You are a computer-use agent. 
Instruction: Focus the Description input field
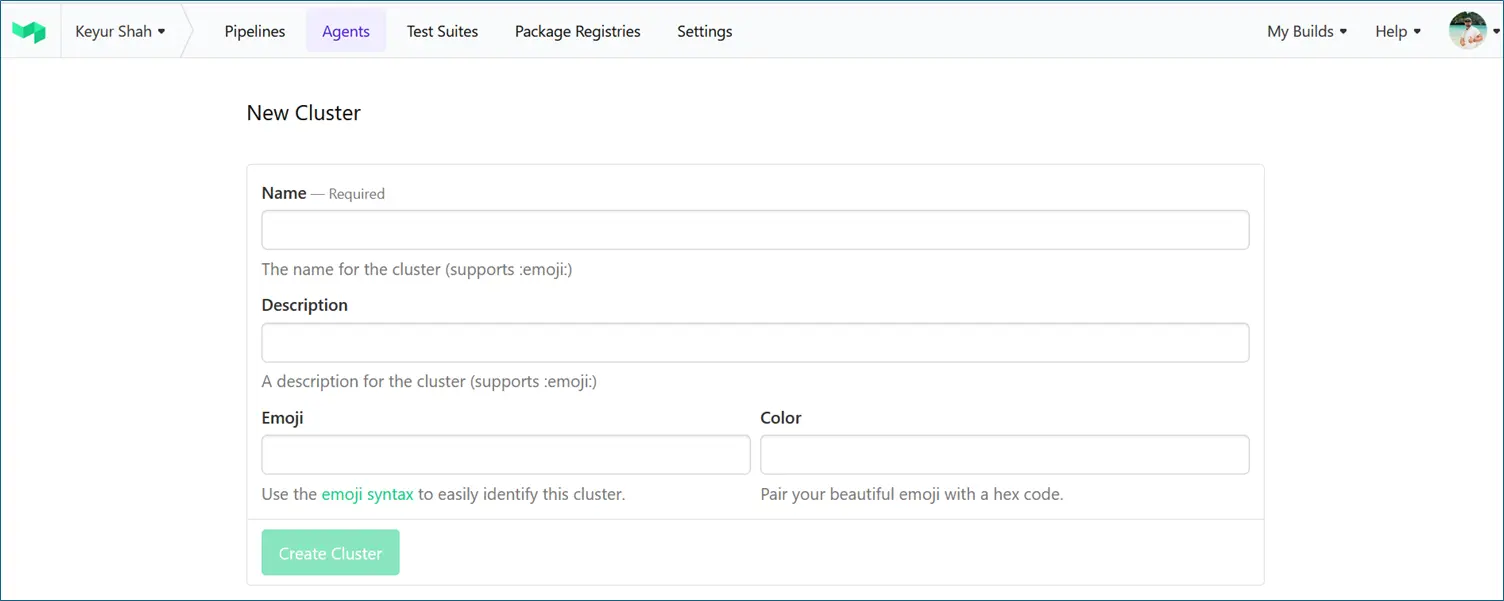coord(755,342)
